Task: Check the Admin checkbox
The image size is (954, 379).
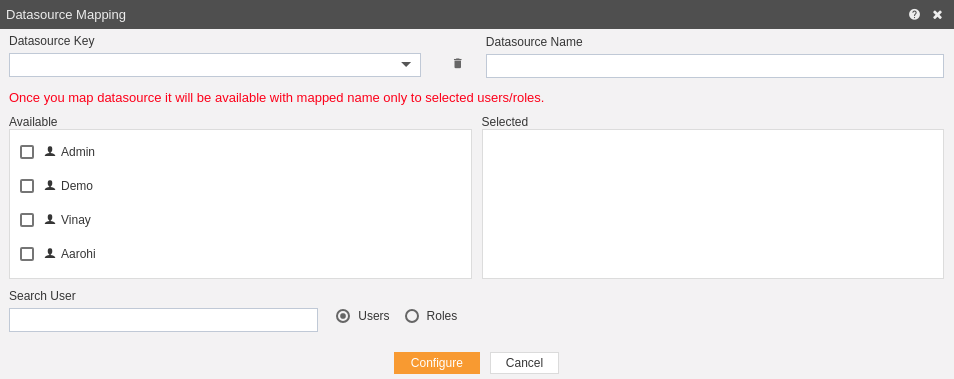Action: click(x=27, y=152)
